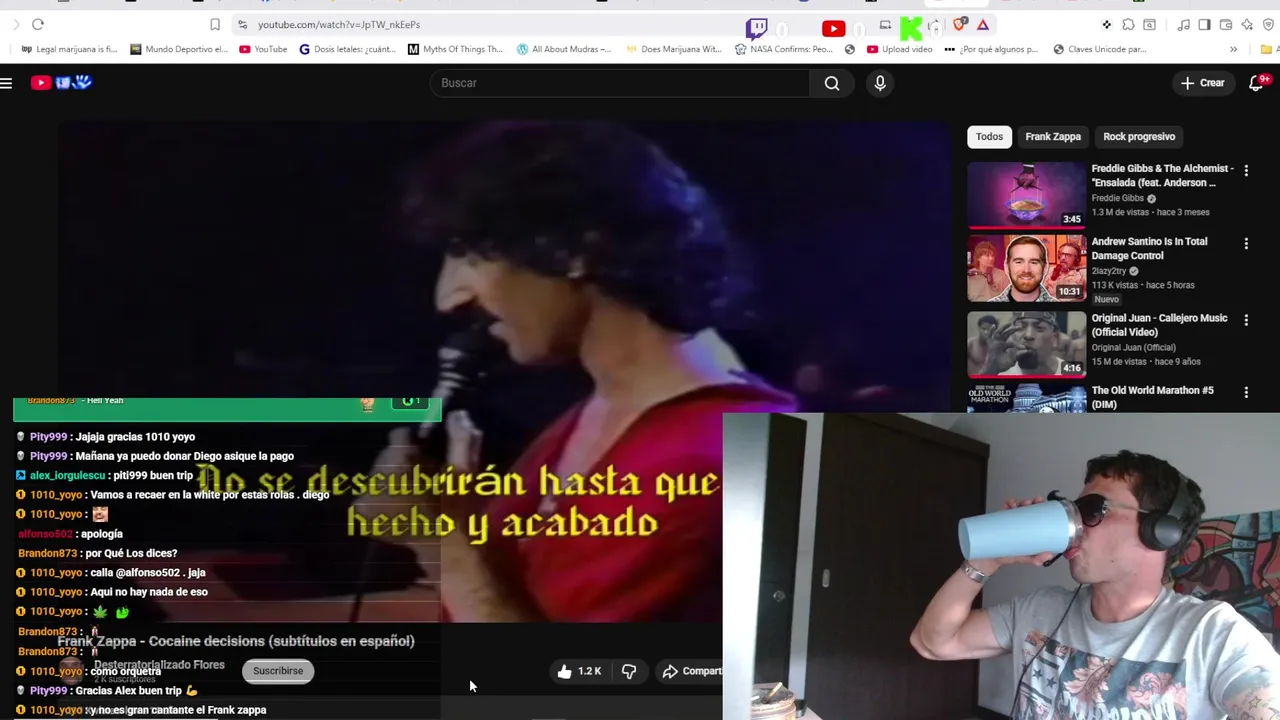Viewport: 1280px width, 720px height.
Task: Open 'Myths Of Things Th...' bookmark
Action: point(455,49)
